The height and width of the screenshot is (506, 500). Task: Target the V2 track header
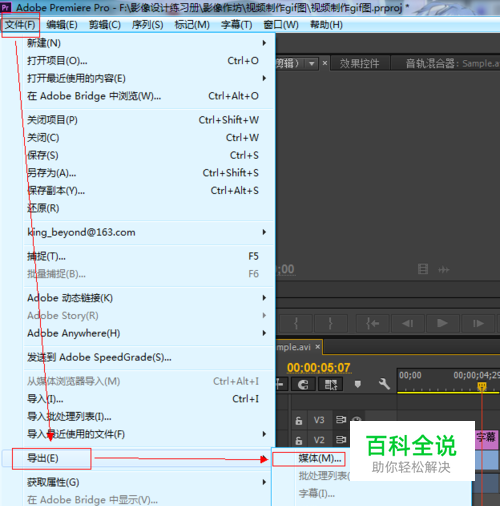[x=319, y=440]
